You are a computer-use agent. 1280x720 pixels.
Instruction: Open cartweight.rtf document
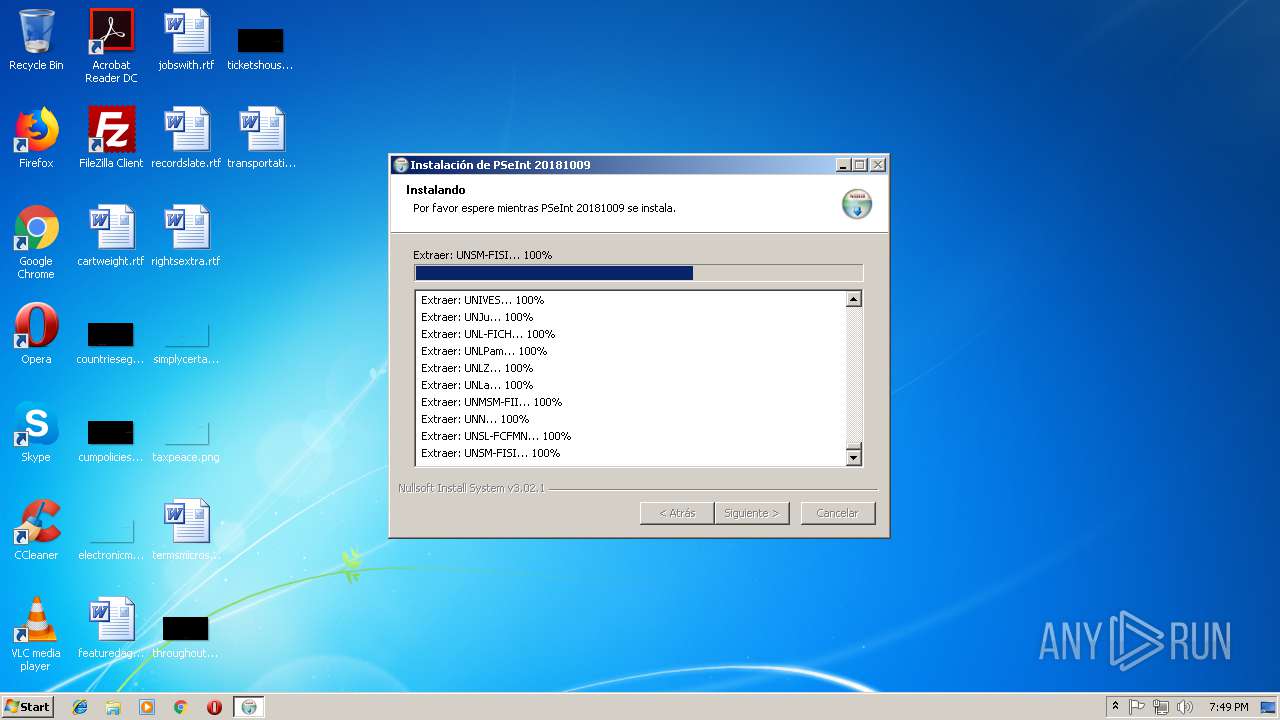click(111, 236)
